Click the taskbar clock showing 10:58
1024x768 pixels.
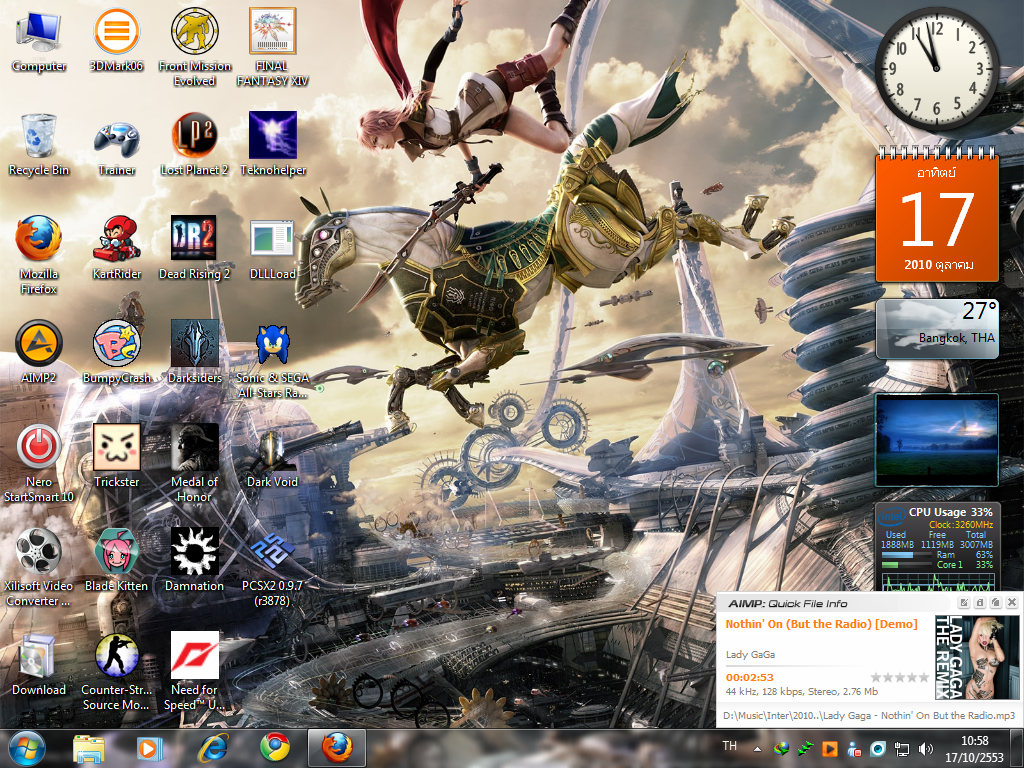(x=974, y=749)
